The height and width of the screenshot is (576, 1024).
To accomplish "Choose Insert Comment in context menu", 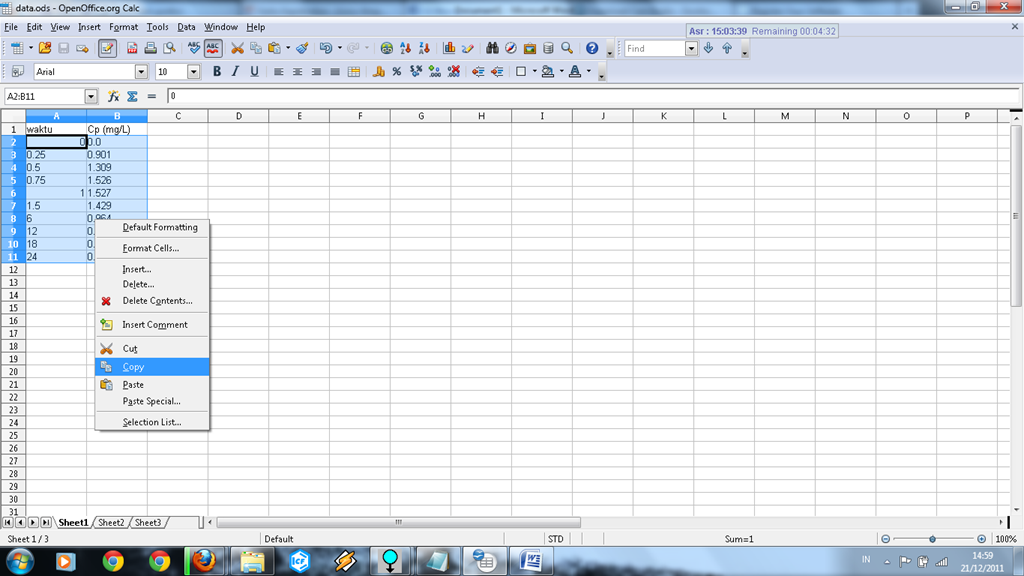I will coord(152,325).
